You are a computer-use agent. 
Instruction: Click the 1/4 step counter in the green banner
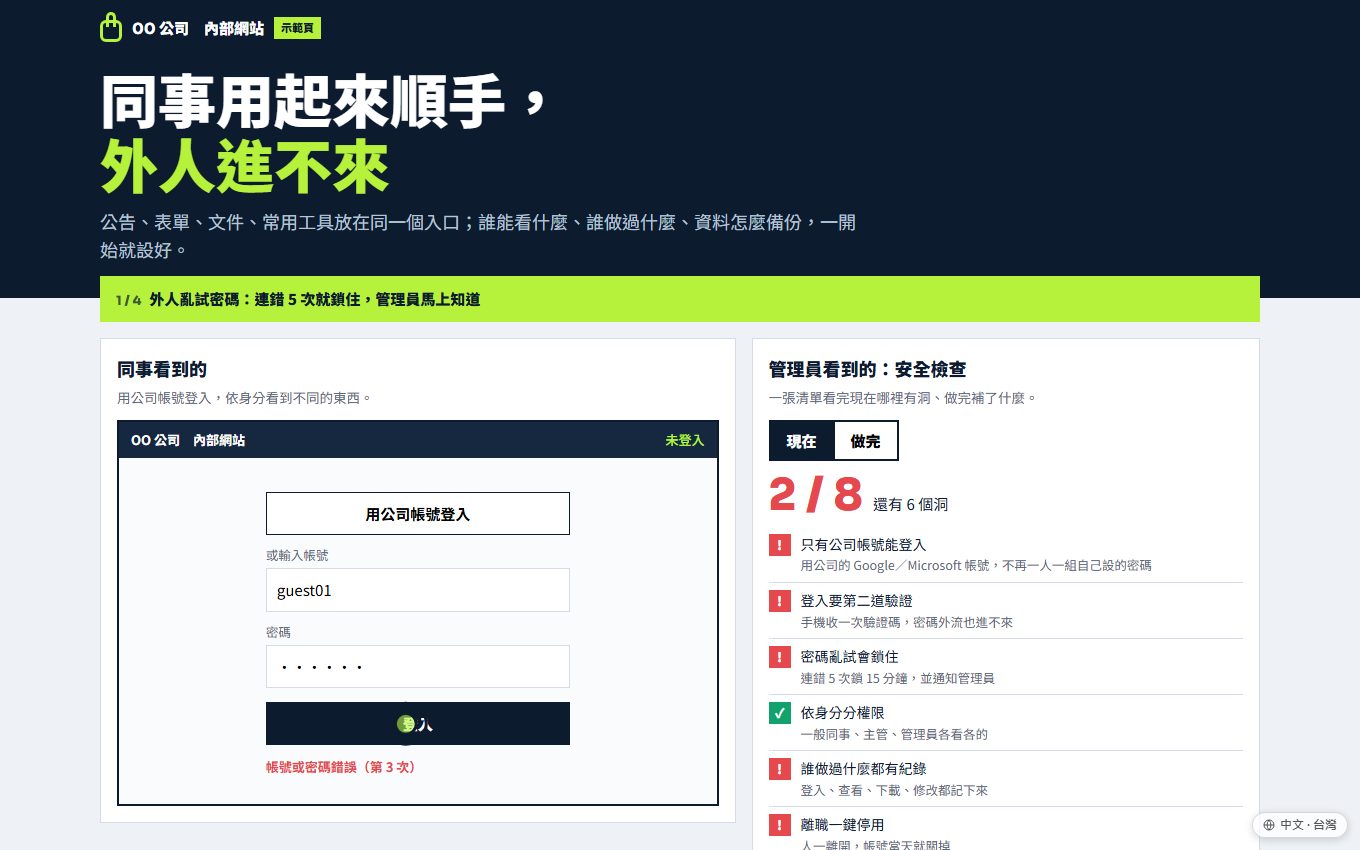[129, 300]
